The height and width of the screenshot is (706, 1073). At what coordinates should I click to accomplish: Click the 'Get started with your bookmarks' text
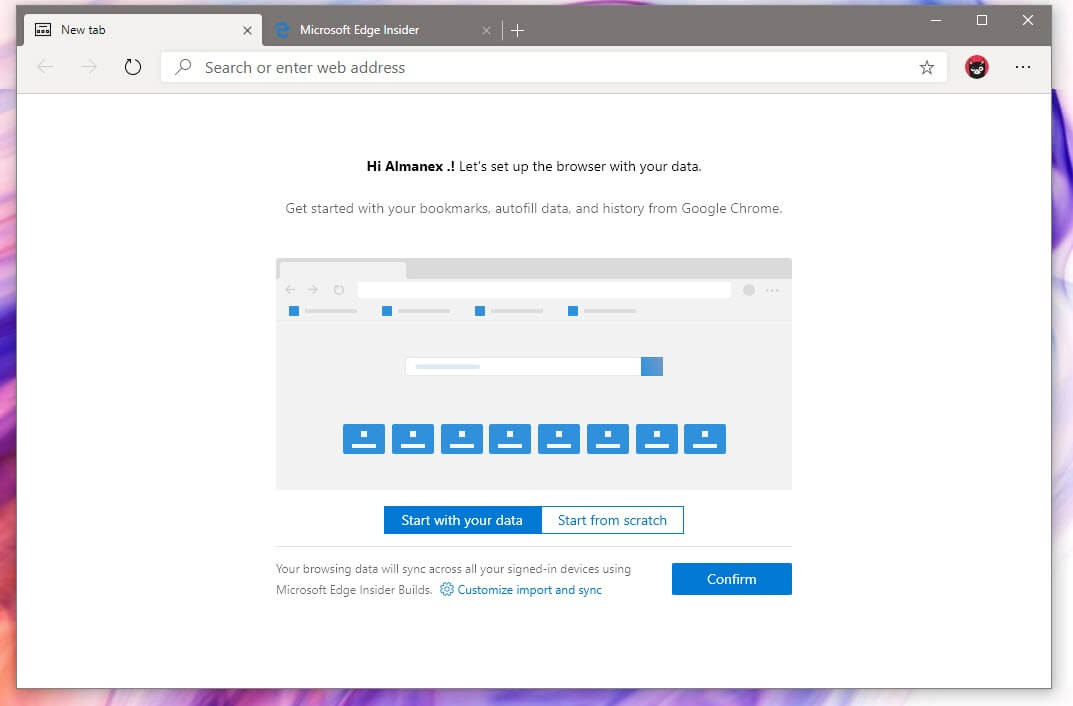click(x=533, y=208)
